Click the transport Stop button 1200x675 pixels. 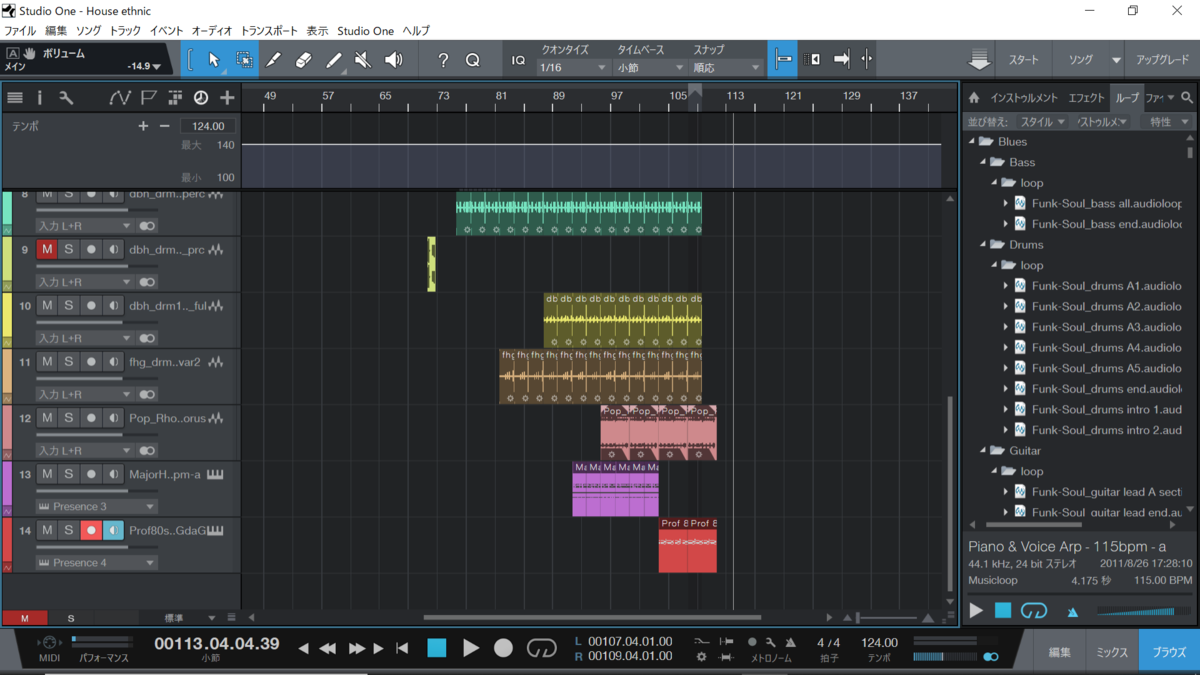(x=437, y=648)
